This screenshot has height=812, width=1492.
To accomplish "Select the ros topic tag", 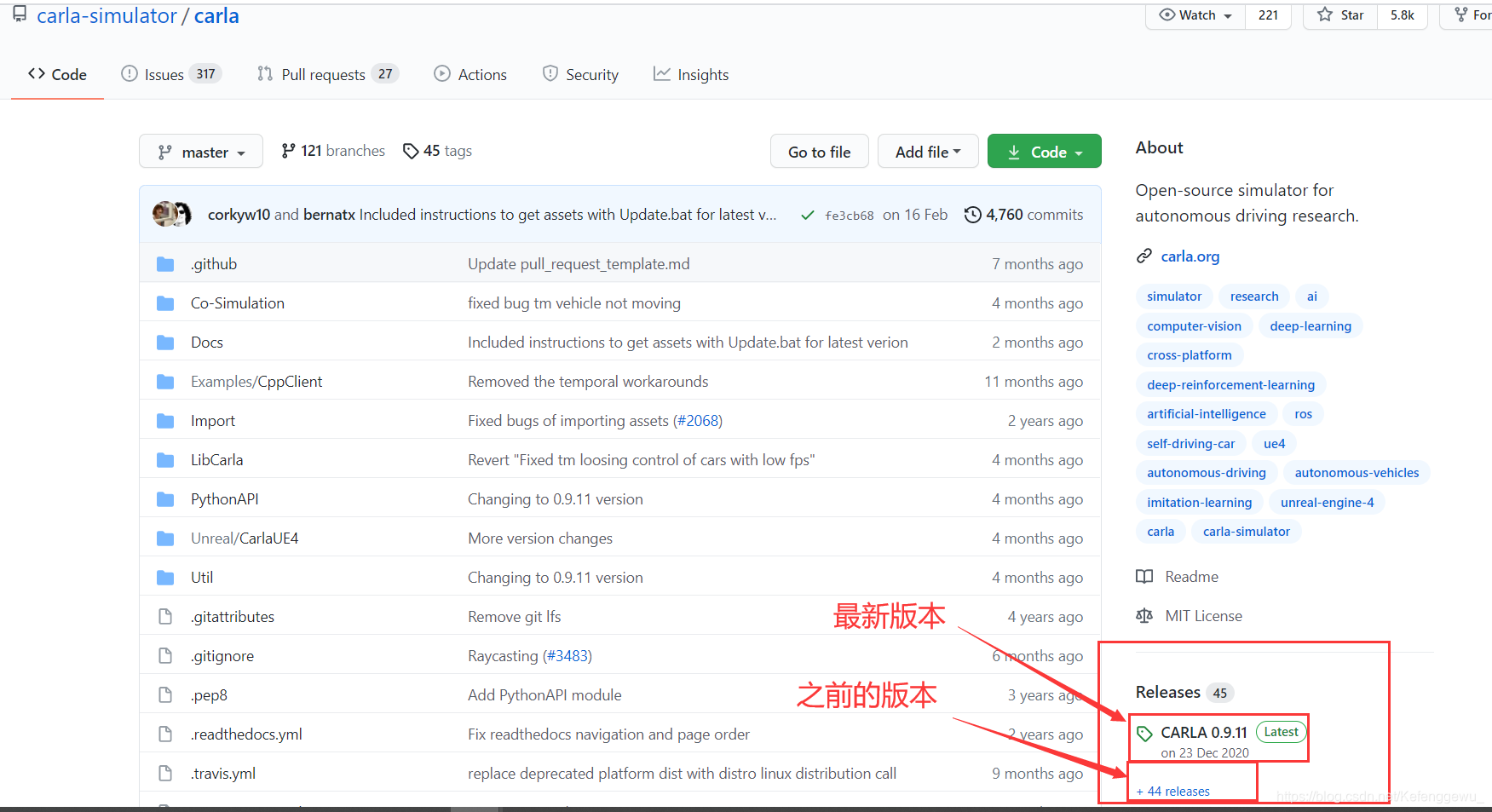I will 1304,414.
